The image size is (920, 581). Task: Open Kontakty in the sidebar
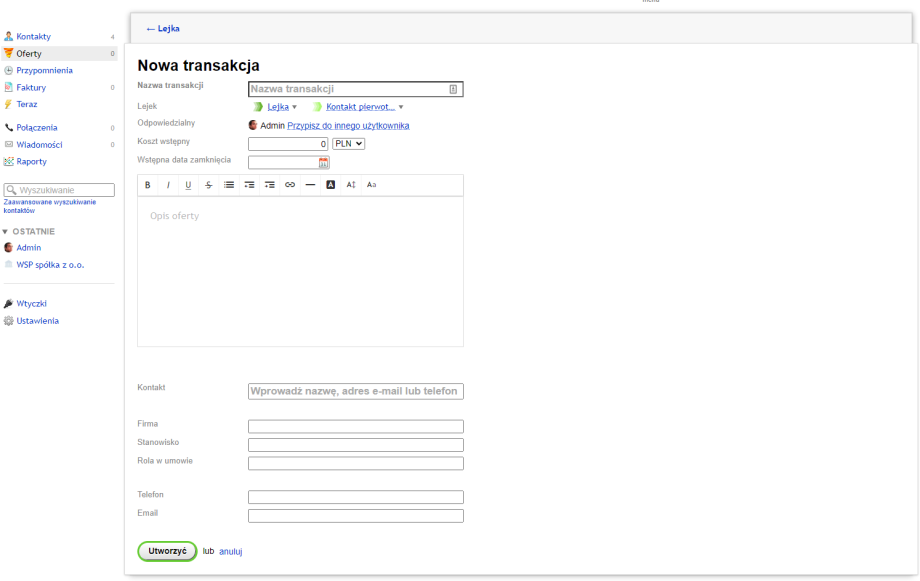[33, 37]
